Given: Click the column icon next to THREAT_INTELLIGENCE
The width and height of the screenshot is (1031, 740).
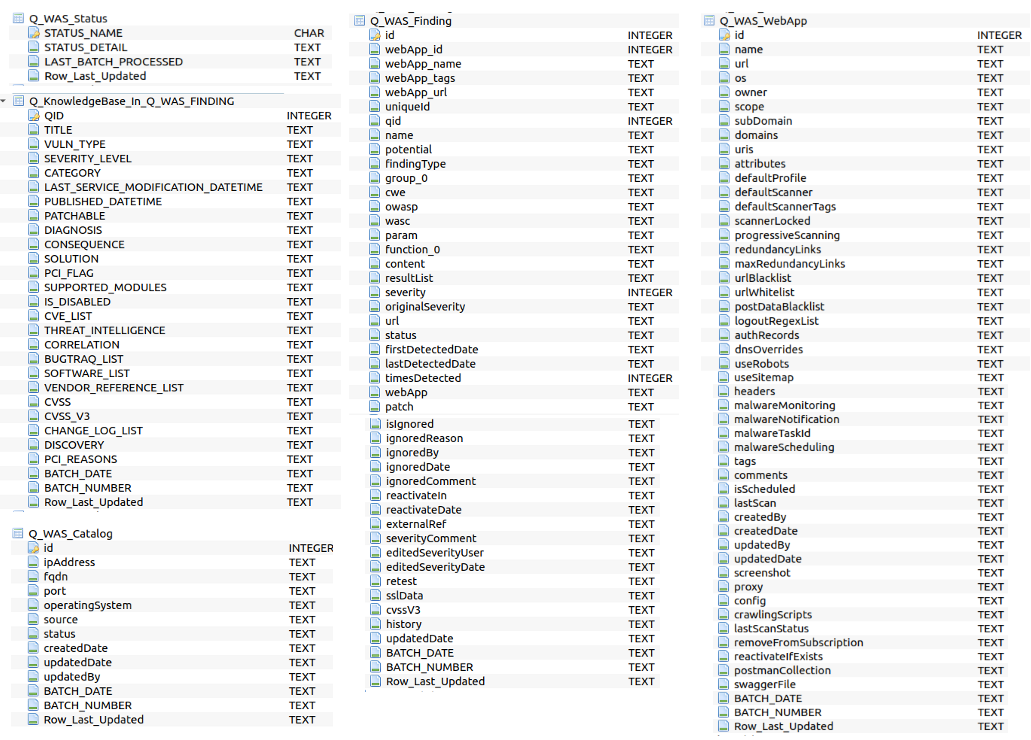Looking at the screenshot, I should click(x=34, y=330).
